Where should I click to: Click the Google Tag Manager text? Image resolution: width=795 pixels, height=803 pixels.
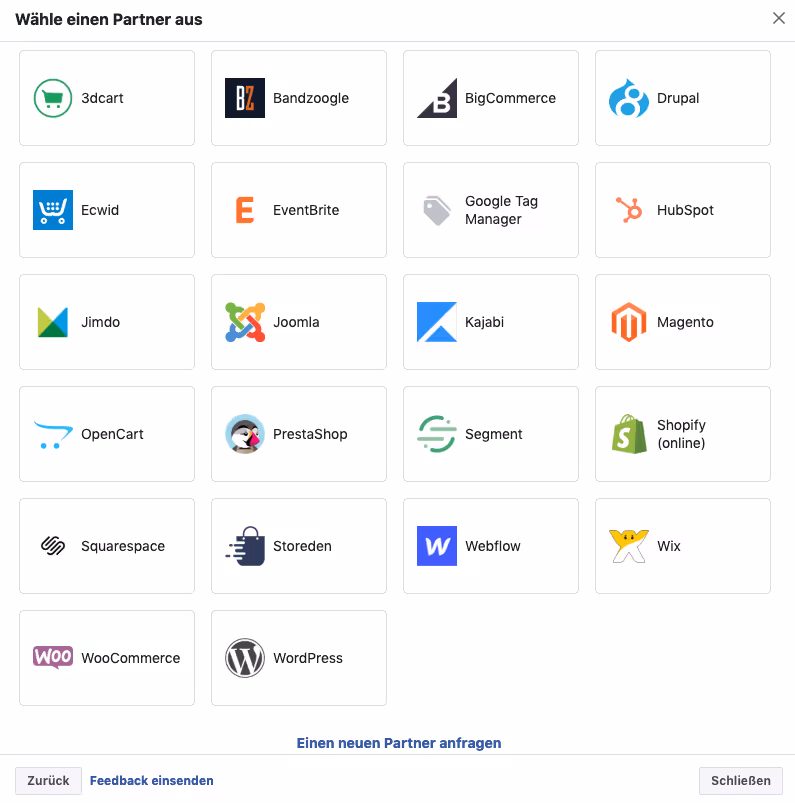click(x=501, y=210)
